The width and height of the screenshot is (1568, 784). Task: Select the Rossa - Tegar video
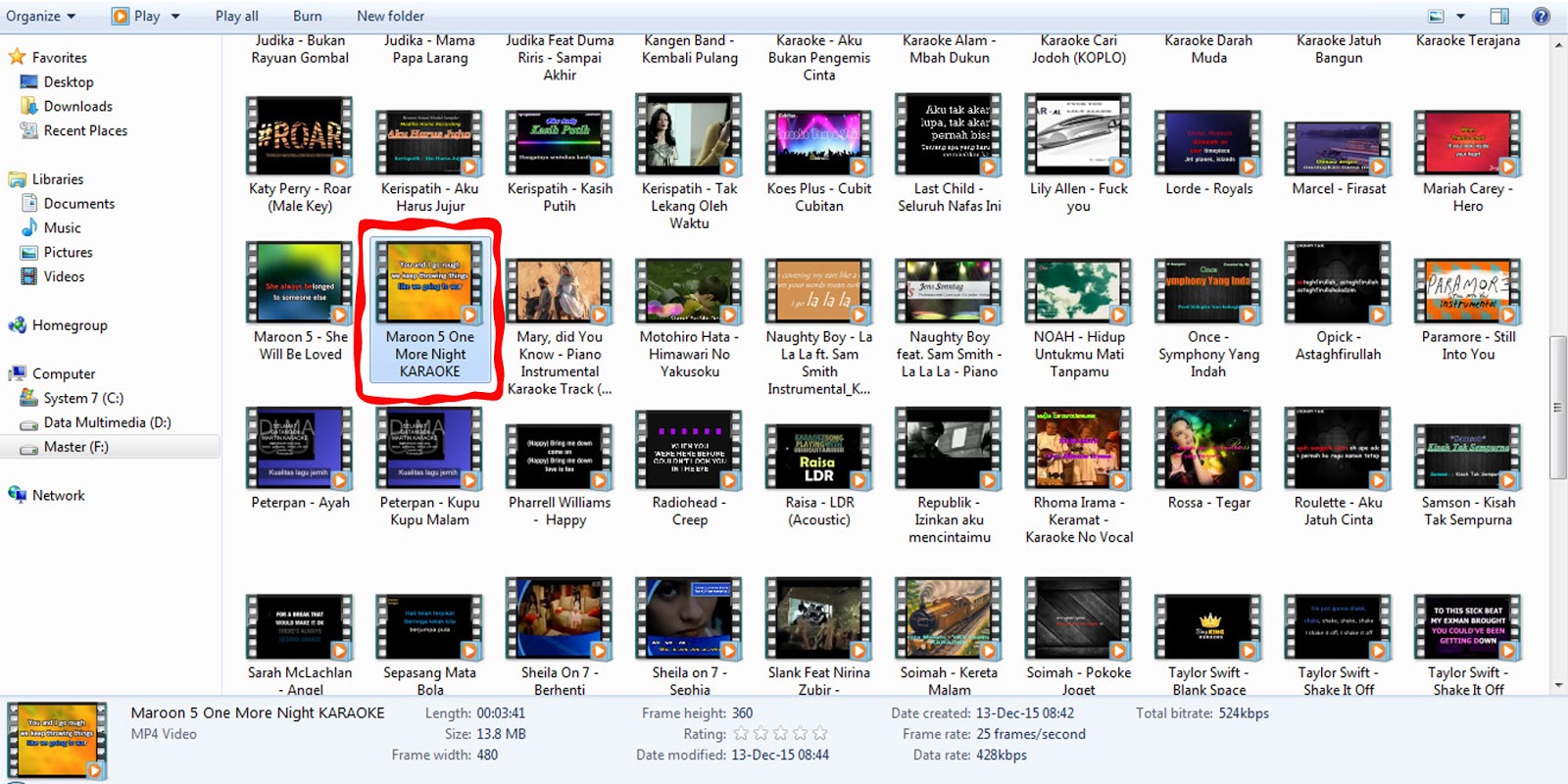click(1208, 459)
